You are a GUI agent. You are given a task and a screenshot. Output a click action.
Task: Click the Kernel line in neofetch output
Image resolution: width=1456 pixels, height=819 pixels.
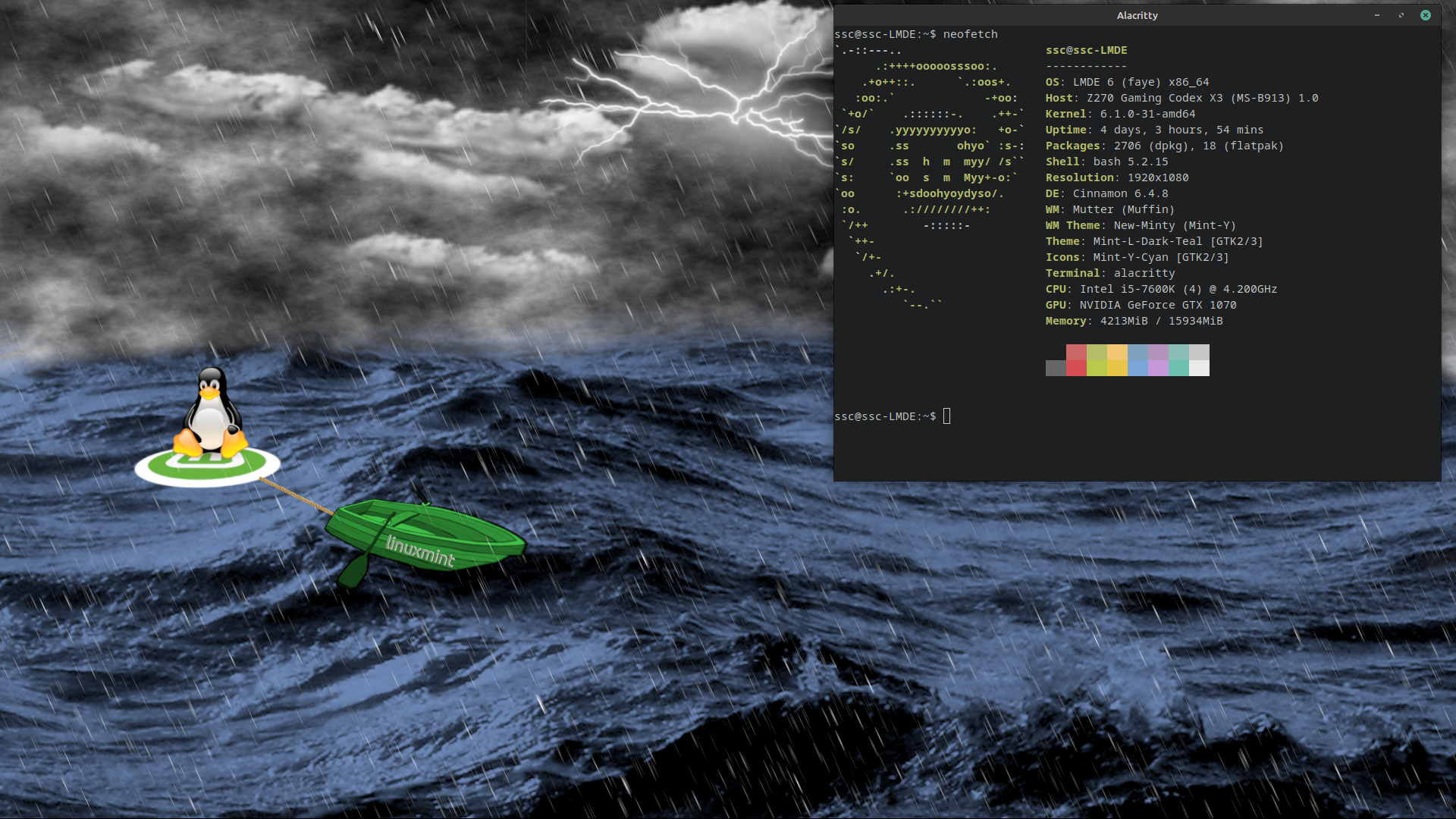click(1120, 114)
